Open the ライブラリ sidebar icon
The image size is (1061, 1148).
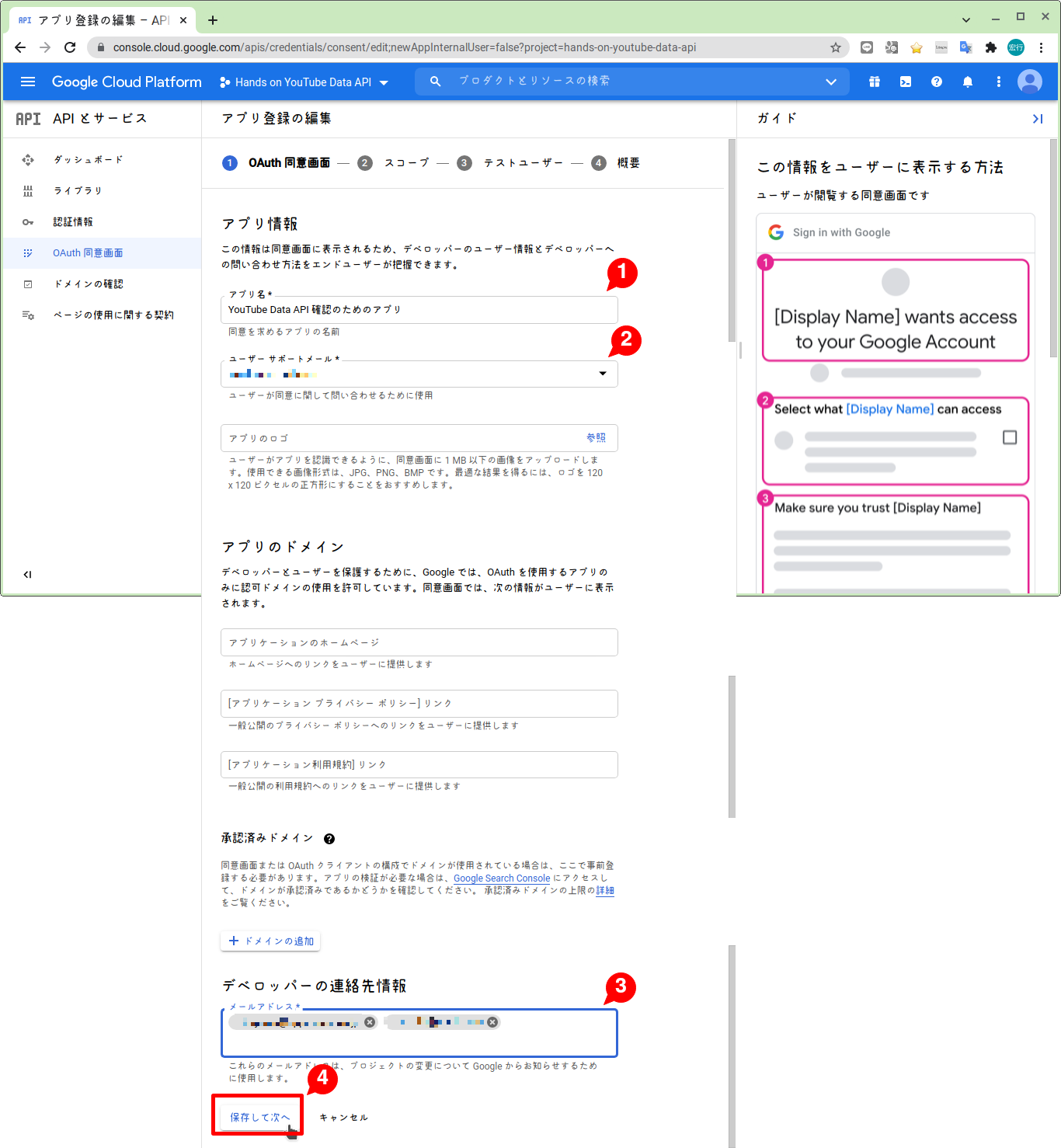(x=28, y=190)
